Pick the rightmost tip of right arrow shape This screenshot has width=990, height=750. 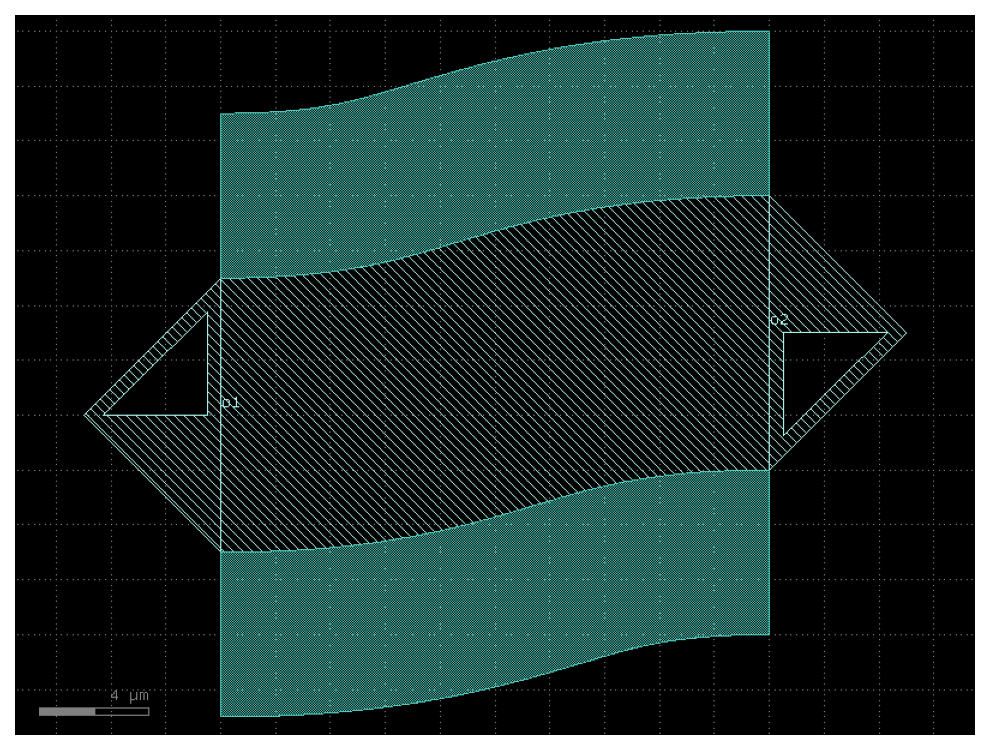906,333
